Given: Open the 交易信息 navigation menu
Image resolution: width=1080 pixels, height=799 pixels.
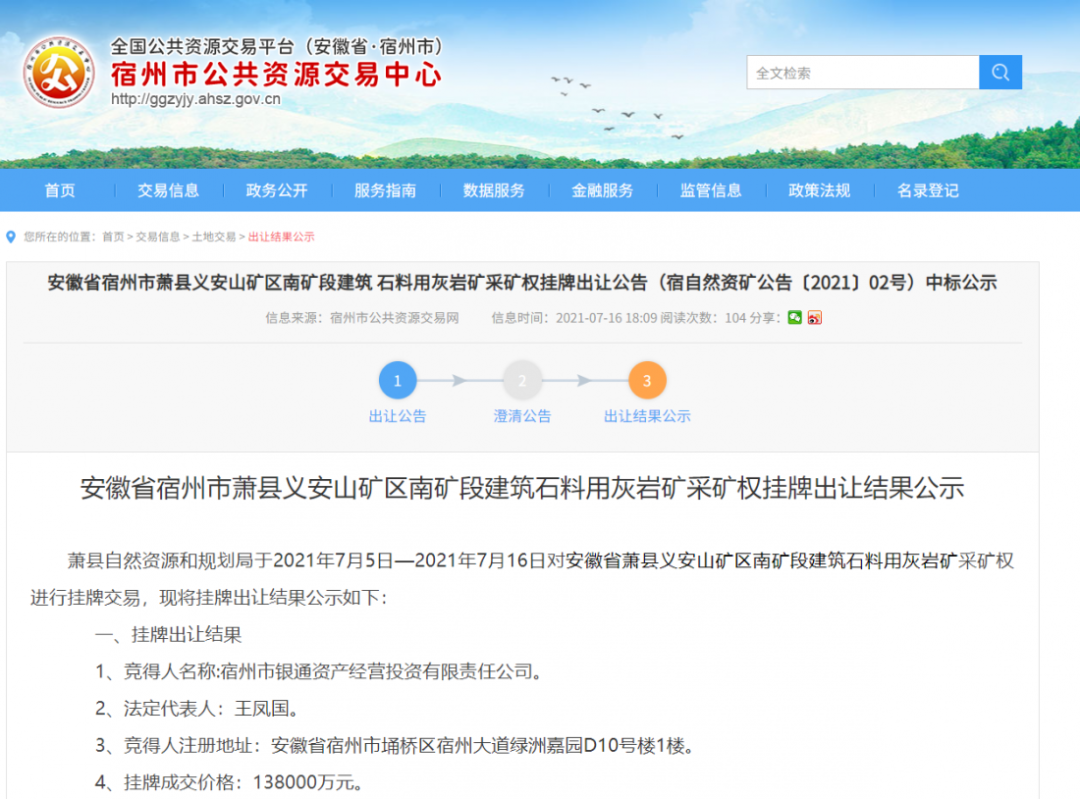Looking at the screenshot, I should [168, 190].
